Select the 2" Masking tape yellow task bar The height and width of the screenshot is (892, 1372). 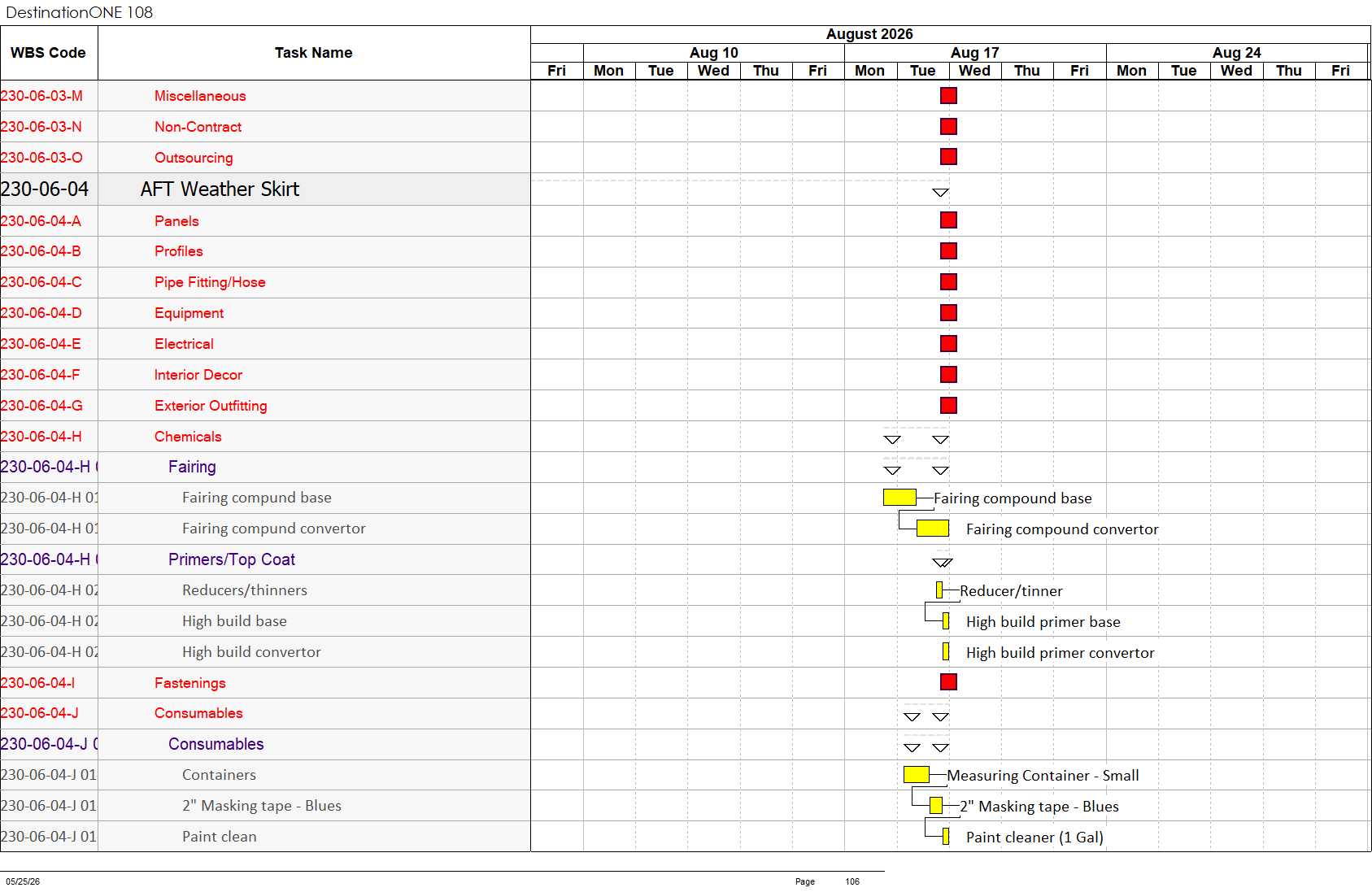936,806
